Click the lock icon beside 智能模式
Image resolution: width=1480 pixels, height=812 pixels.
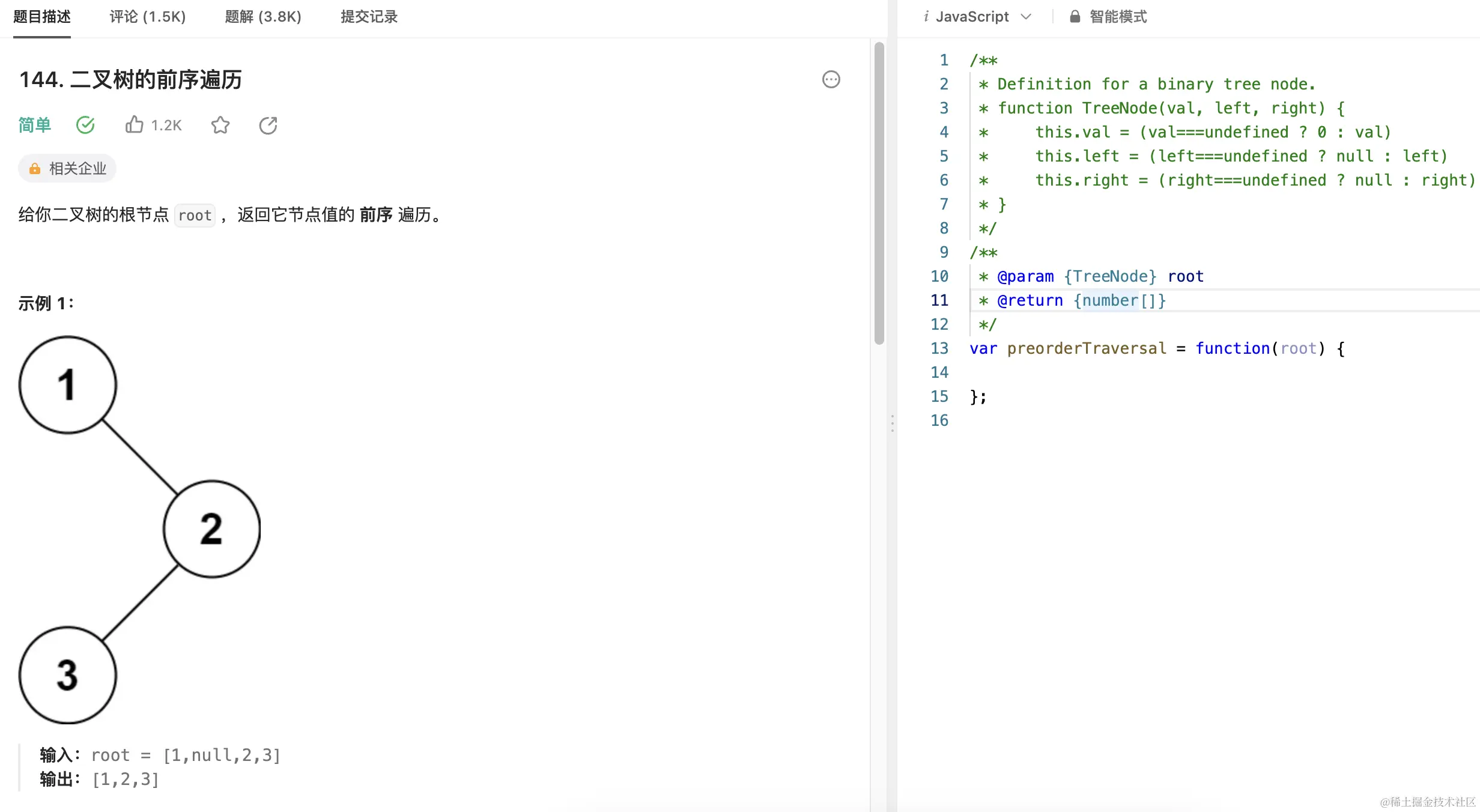point(1075,17)
